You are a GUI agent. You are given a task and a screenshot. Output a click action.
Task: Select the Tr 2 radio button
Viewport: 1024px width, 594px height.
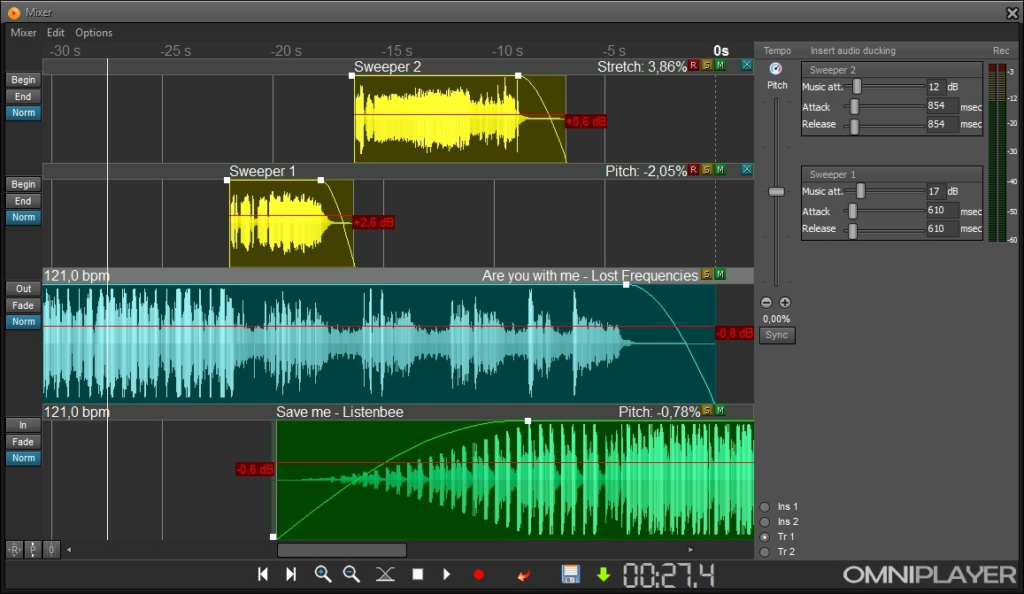point(765,552)
